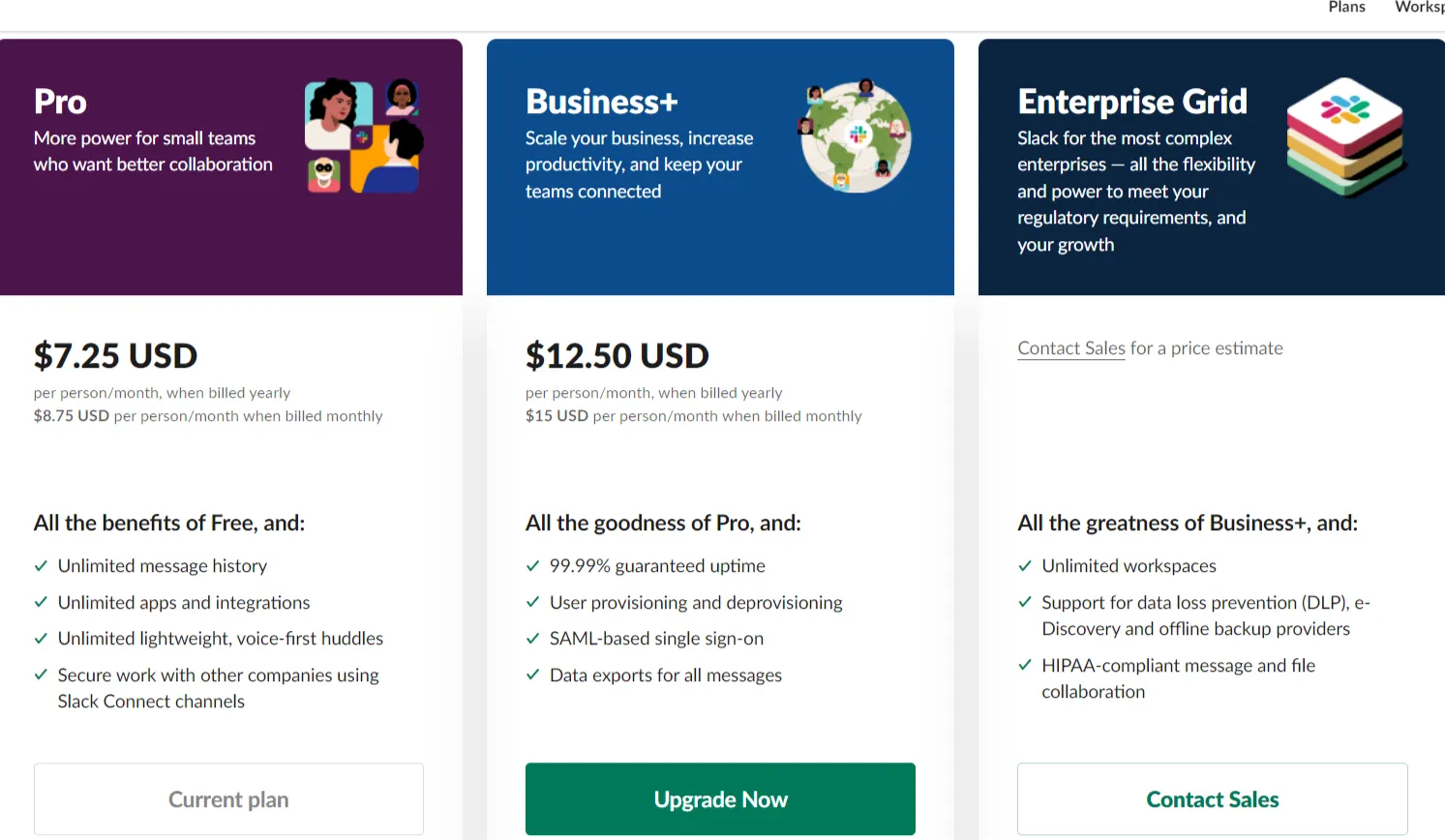Click the checkmark beside SAML-based single sign-on
Screen dimensions: 1445x840
(x=533, y=639)
